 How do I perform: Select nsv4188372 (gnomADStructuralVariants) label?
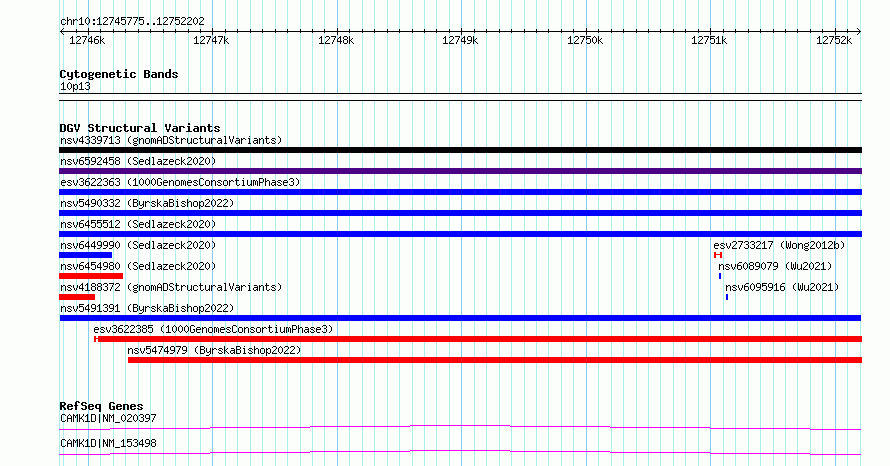coord(171,287)
